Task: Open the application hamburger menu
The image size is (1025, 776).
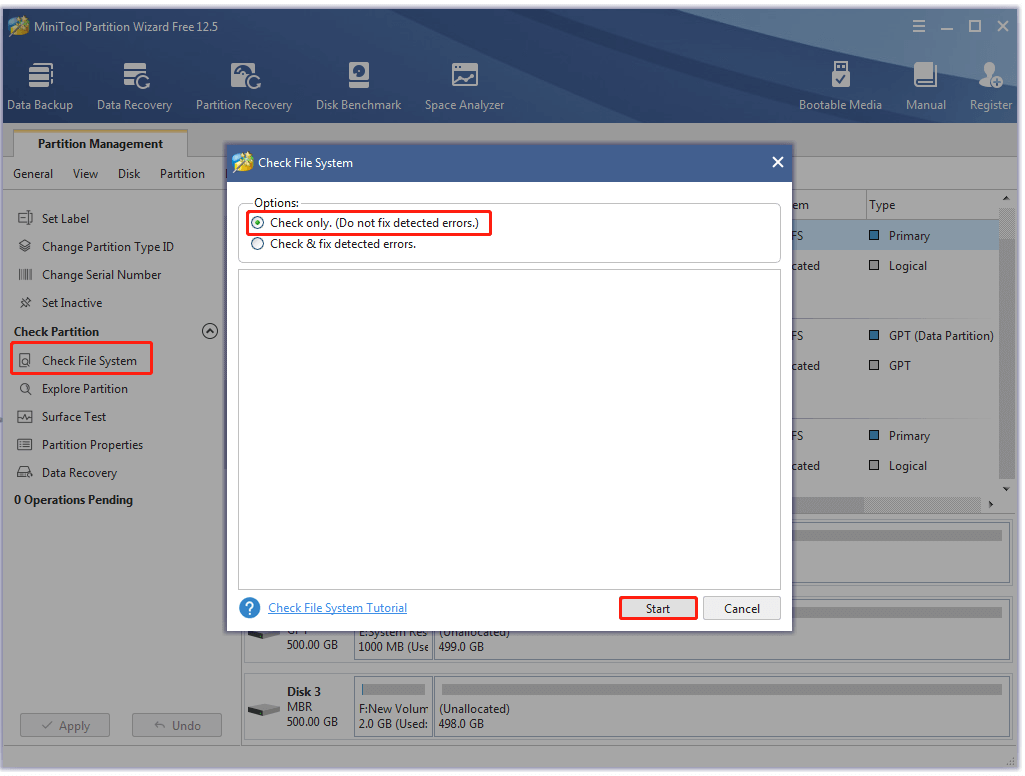Action: click(x=918, y=26)
